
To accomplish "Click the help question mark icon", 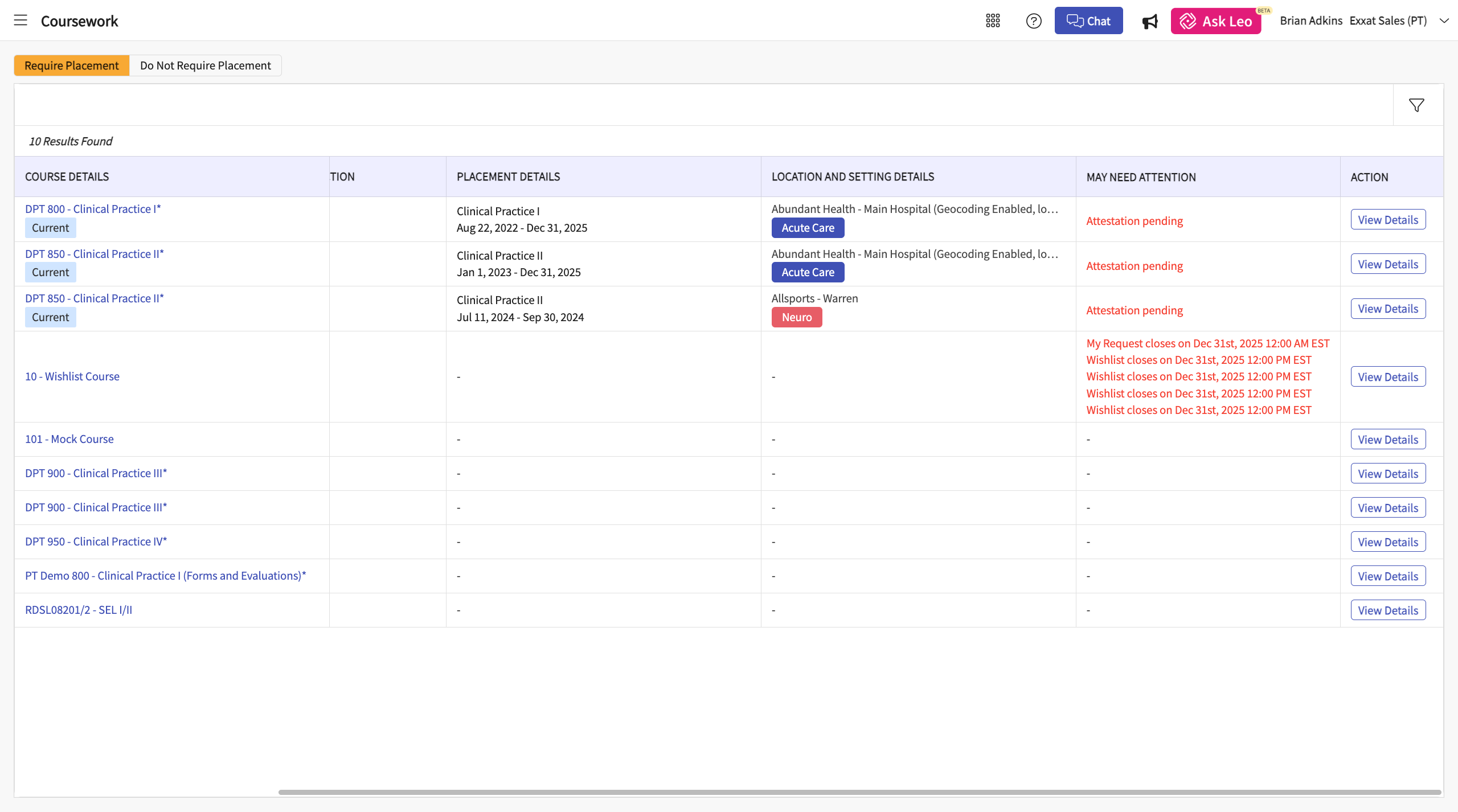I will coord(1034,21).
